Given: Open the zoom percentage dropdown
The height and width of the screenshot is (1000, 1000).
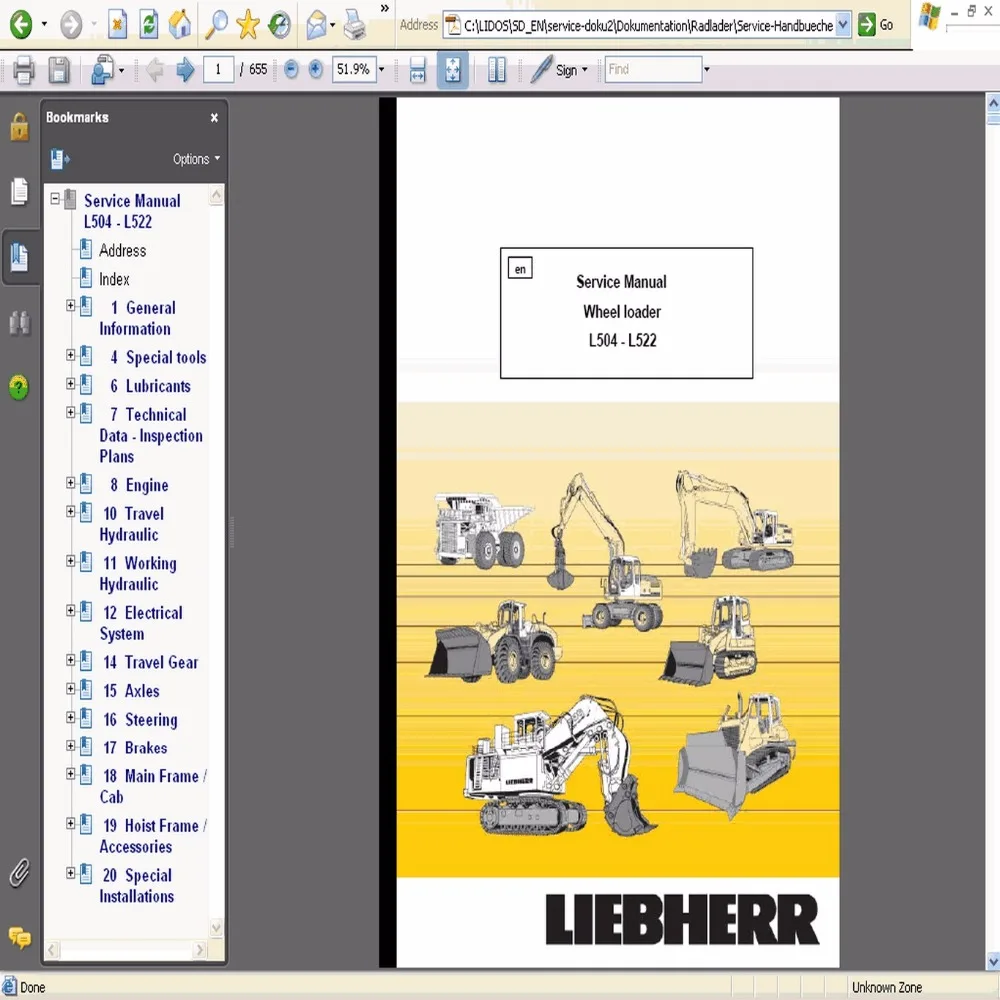Looking at the screenshot, I should (381, 69).
